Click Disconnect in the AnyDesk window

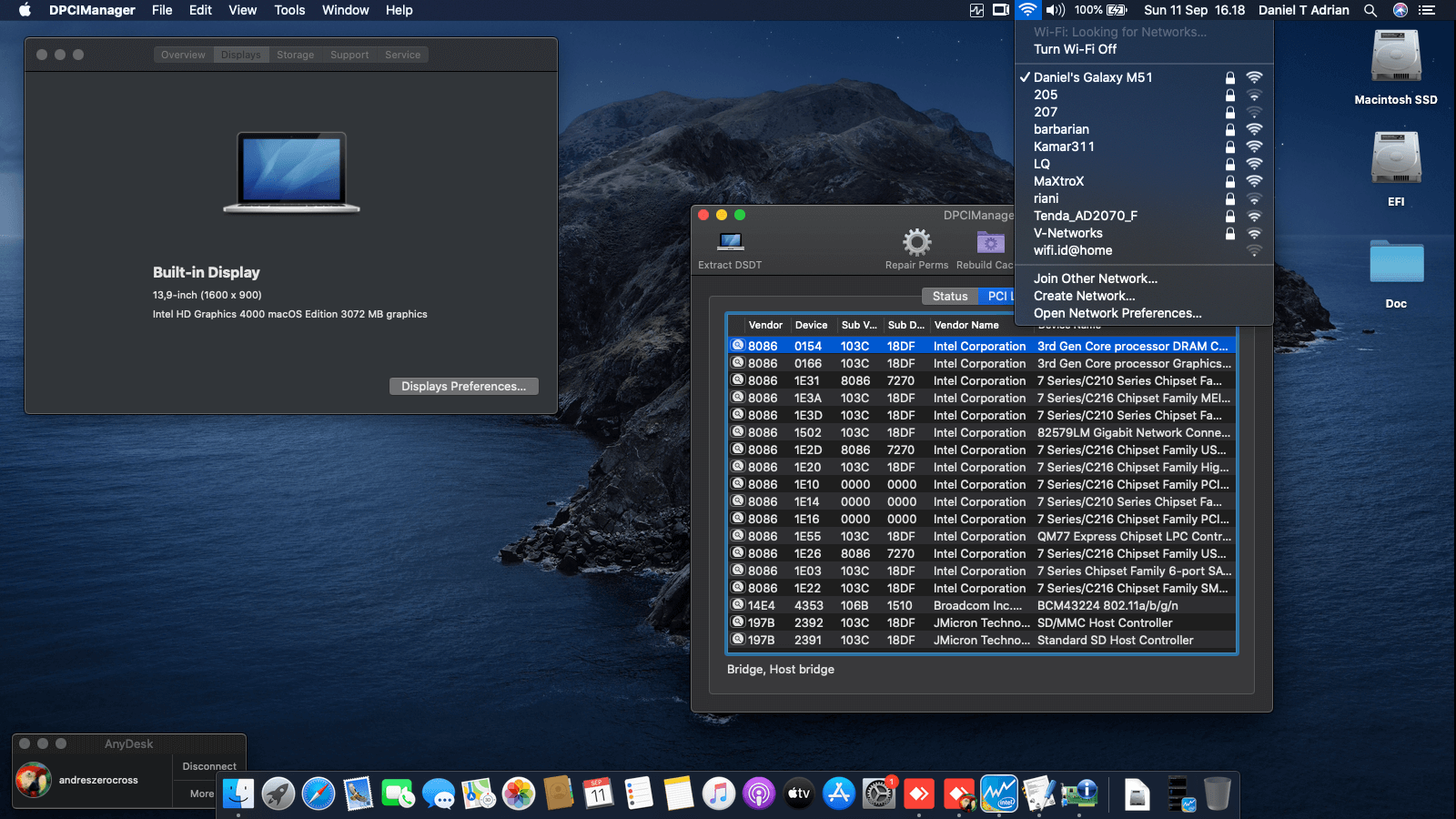208,766
